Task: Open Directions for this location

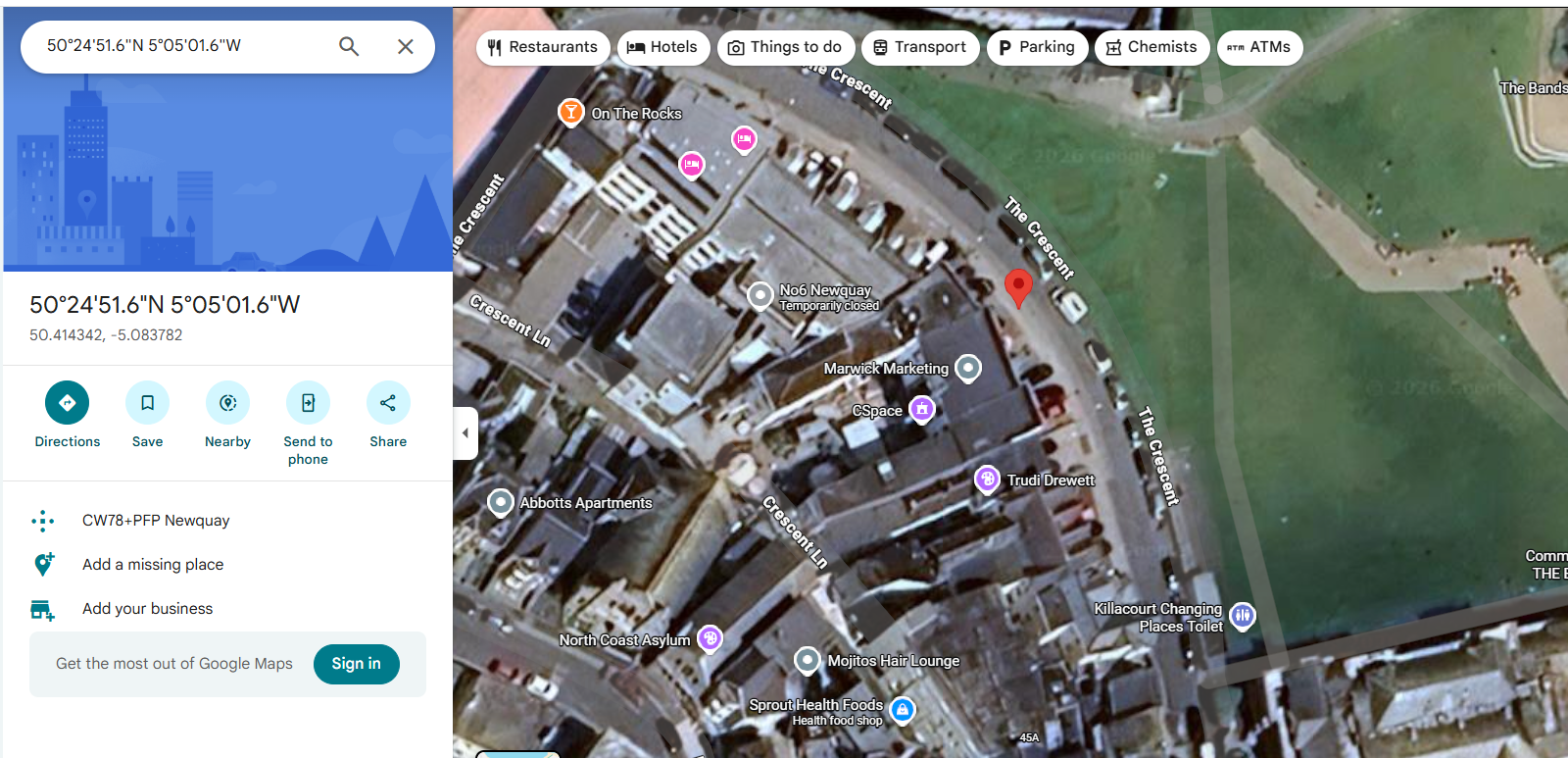Action: click(67, 403)
